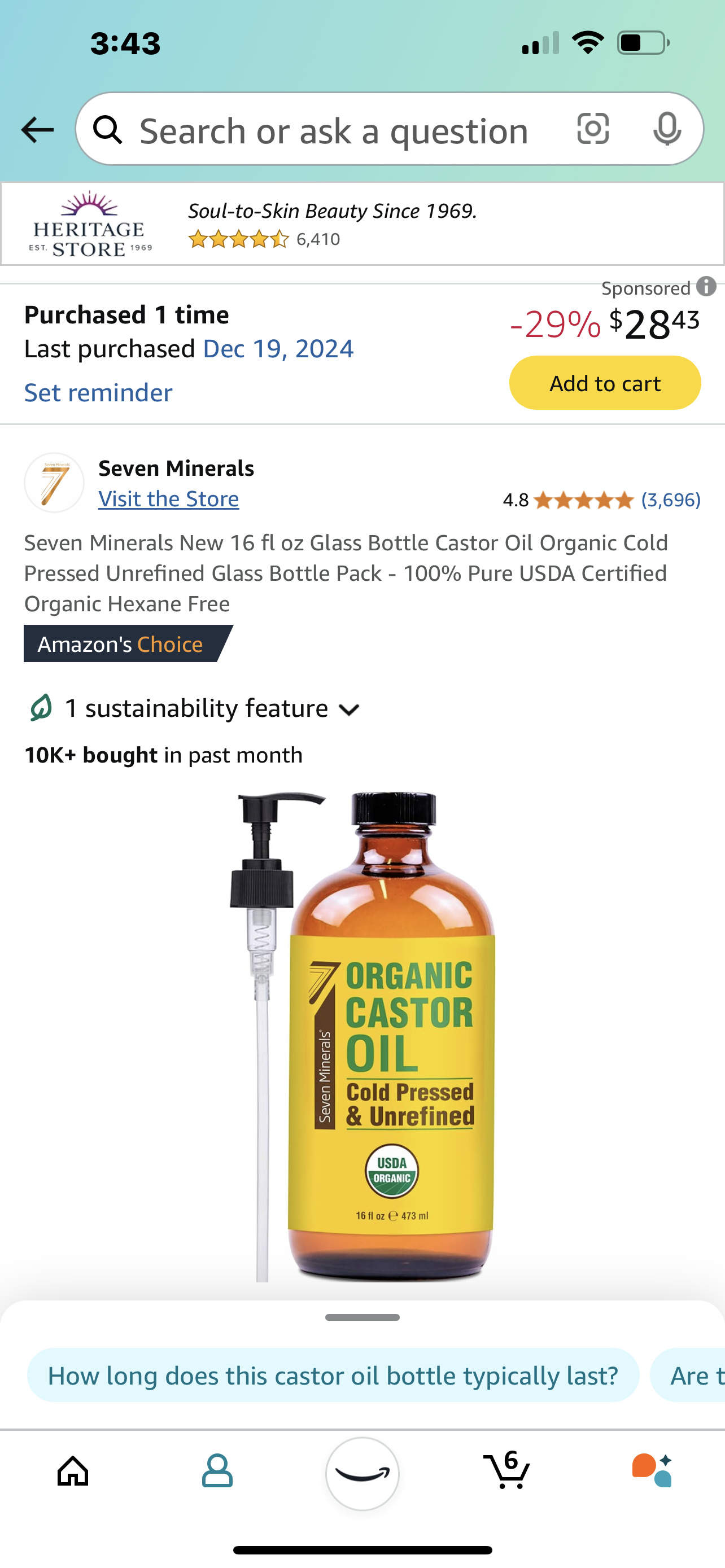Tap the Seven Minerals brand logo

(54, 483)
